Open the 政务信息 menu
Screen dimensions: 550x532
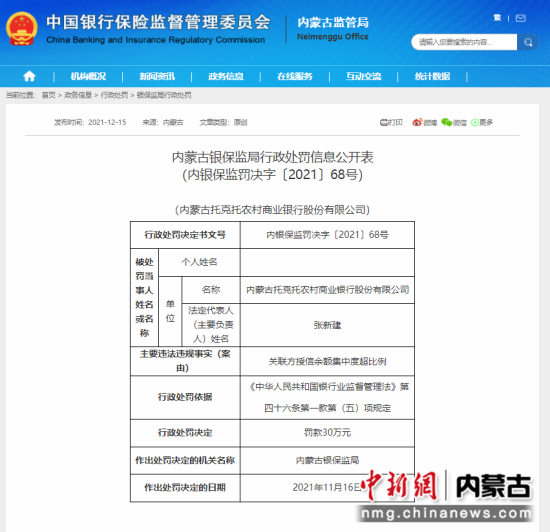pyautogui.click(x=226, y=76)
